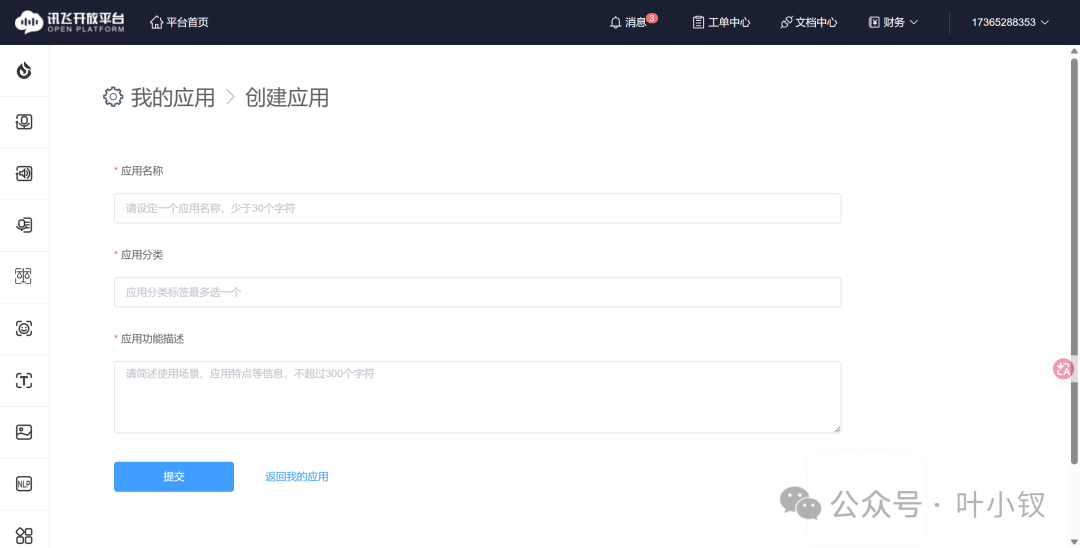Screen dimensions: 1080x548
Task: Click the 提交 button
Action: (174, 476)
